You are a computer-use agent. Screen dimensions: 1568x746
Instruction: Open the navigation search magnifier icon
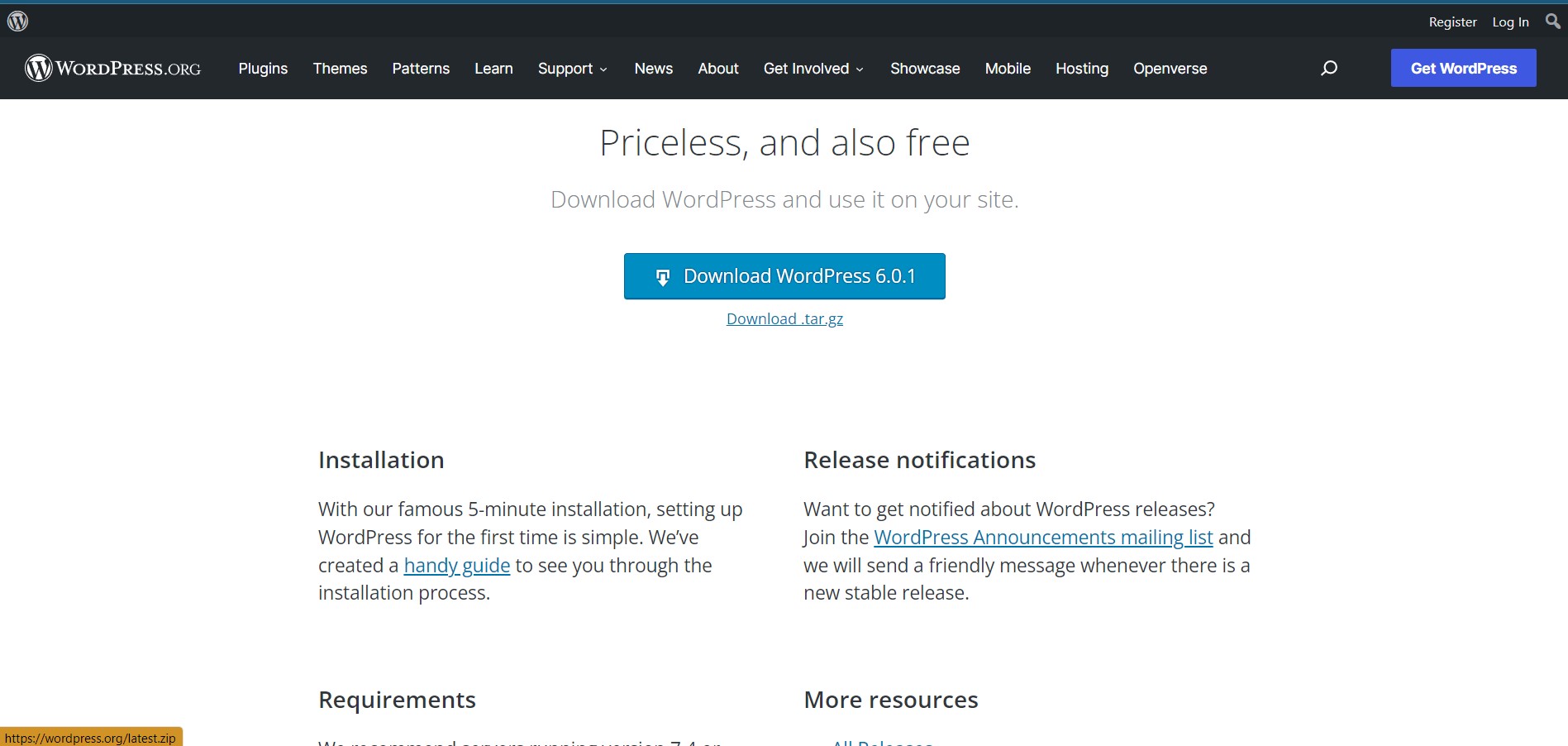point(1328,69)
